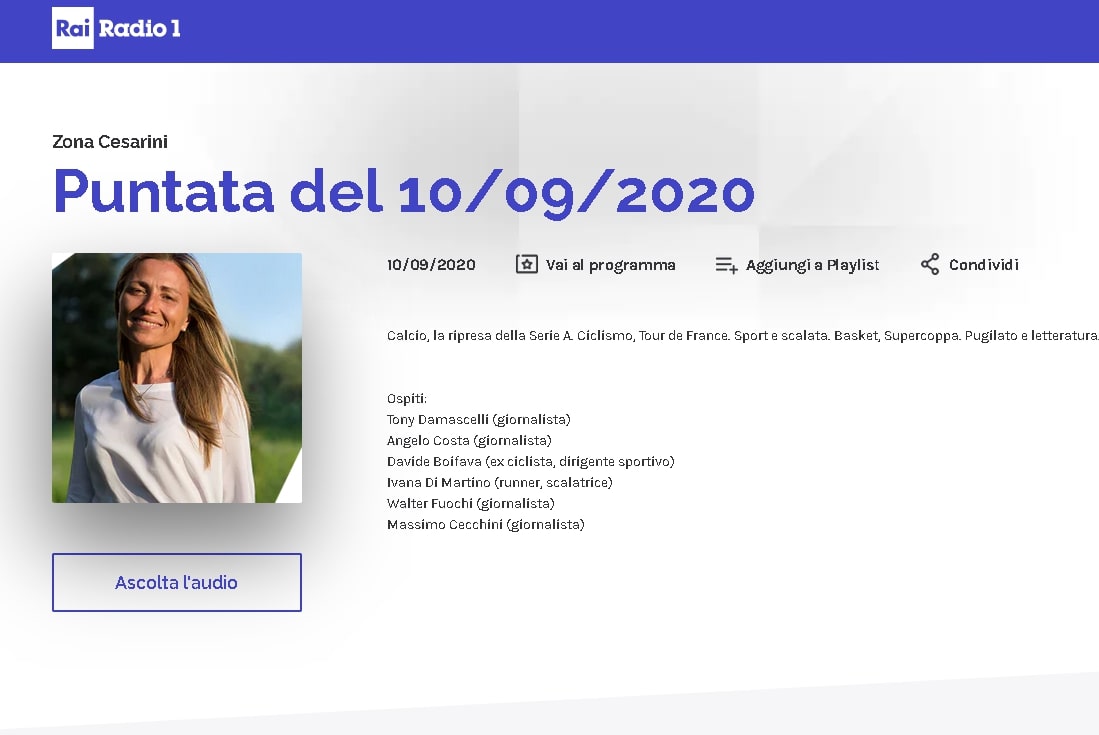Screen dimensions: 1099x735
Task: Open the host photo thumbnail
Action: click(177, 378)
